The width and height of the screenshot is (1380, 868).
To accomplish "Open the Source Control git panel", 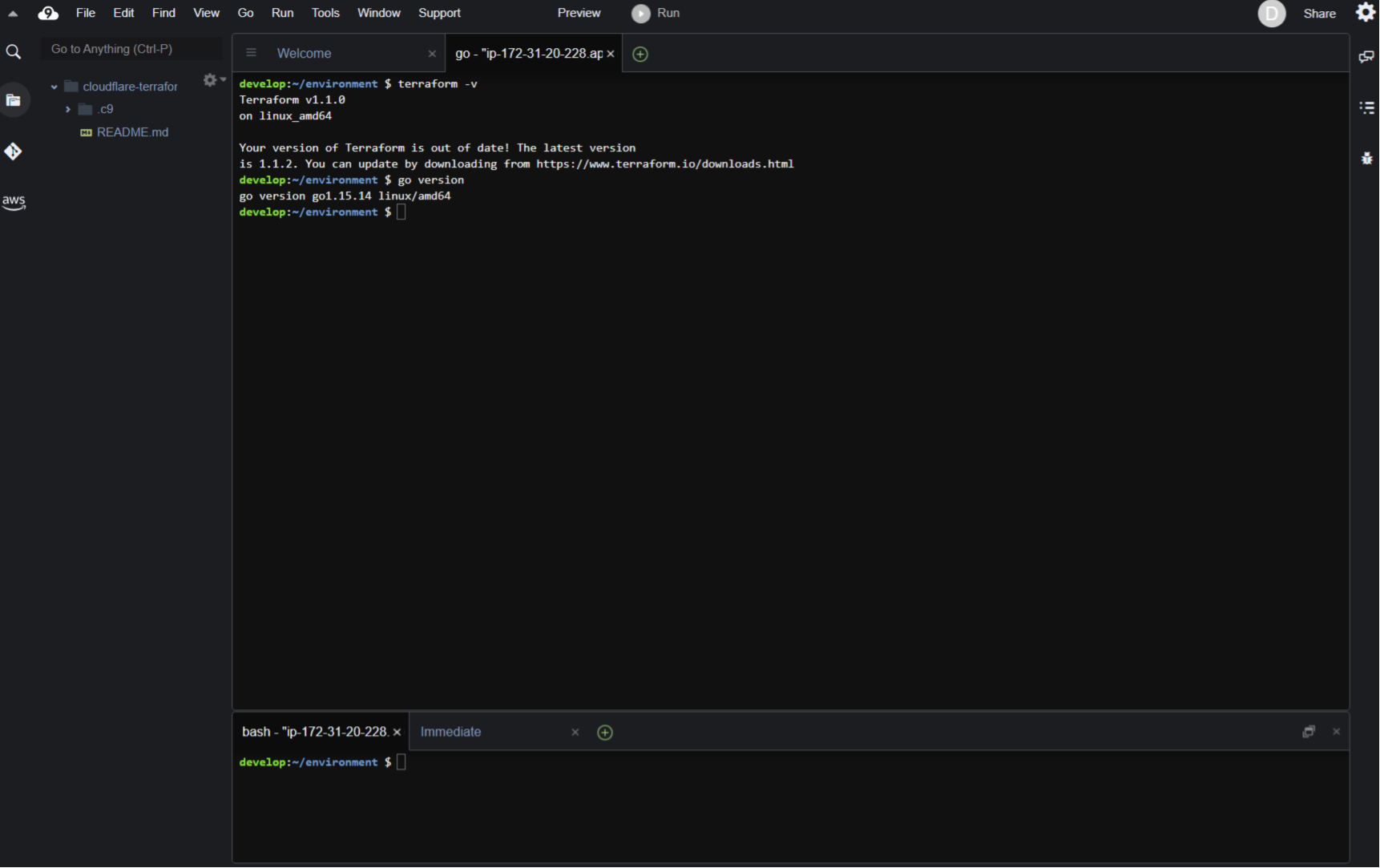I will tap(13, 151).
